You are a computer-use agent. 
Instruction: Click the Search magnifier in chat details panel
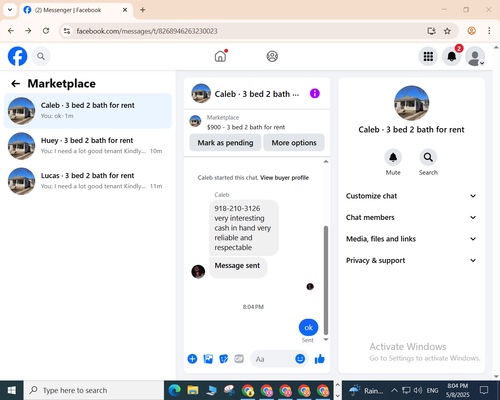pos(428,157)
